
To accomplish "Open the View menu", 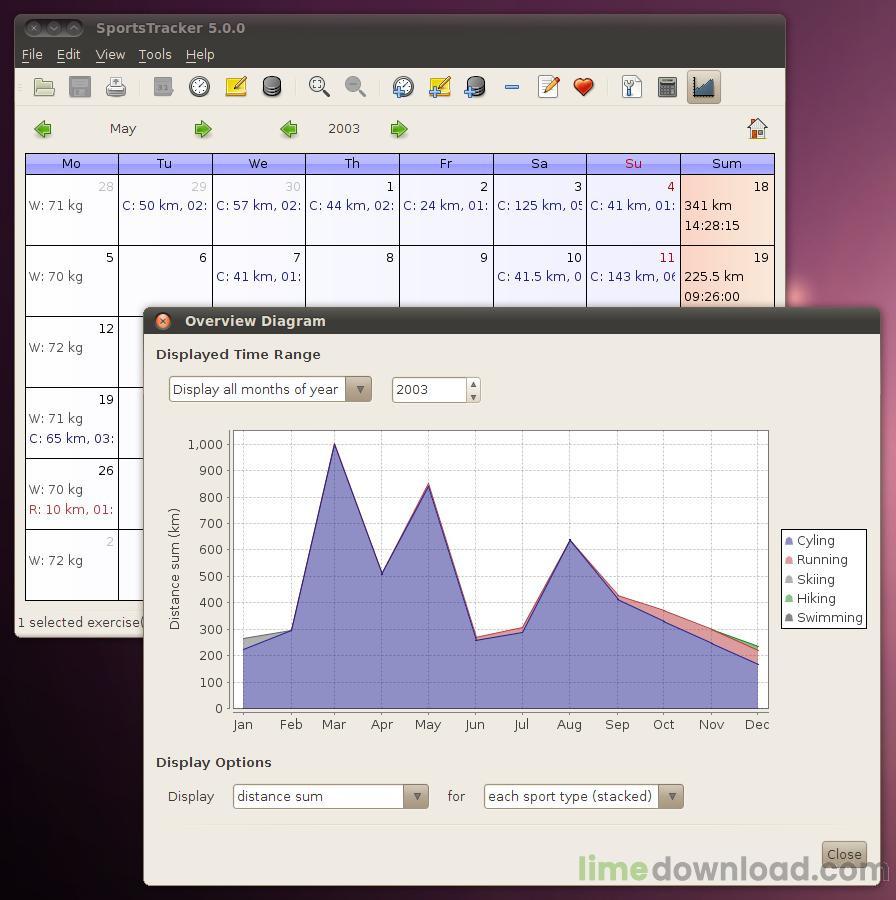I will (110, 55).
